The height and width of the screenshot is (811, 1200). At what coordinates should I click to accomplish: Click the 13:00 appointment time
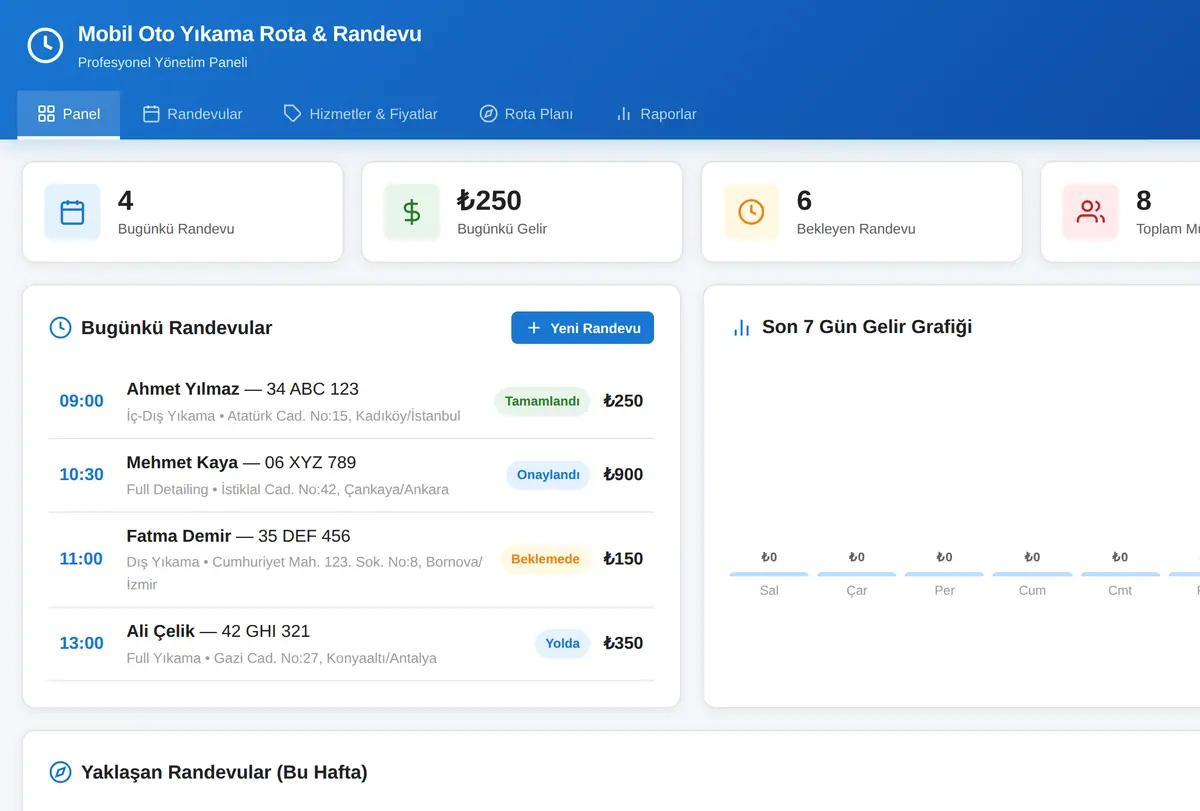pyautogui.click(x=81, y=643)
